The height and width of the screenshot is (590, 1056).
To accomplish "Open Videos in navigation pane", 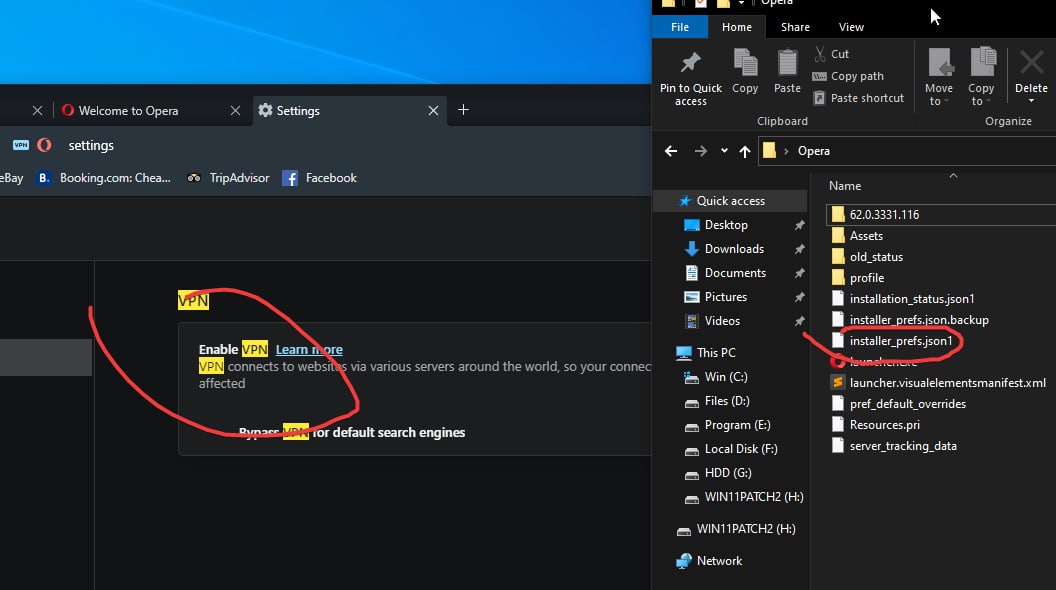I will (x=722, y=321).
